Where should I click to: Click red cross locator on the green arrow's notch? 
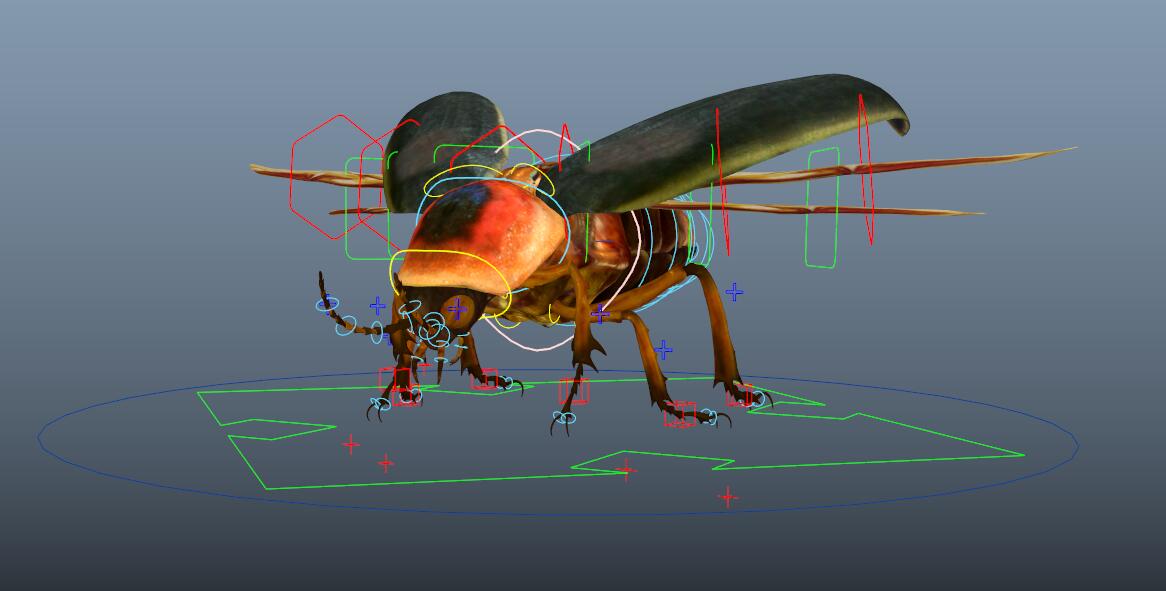pos(626,469)
